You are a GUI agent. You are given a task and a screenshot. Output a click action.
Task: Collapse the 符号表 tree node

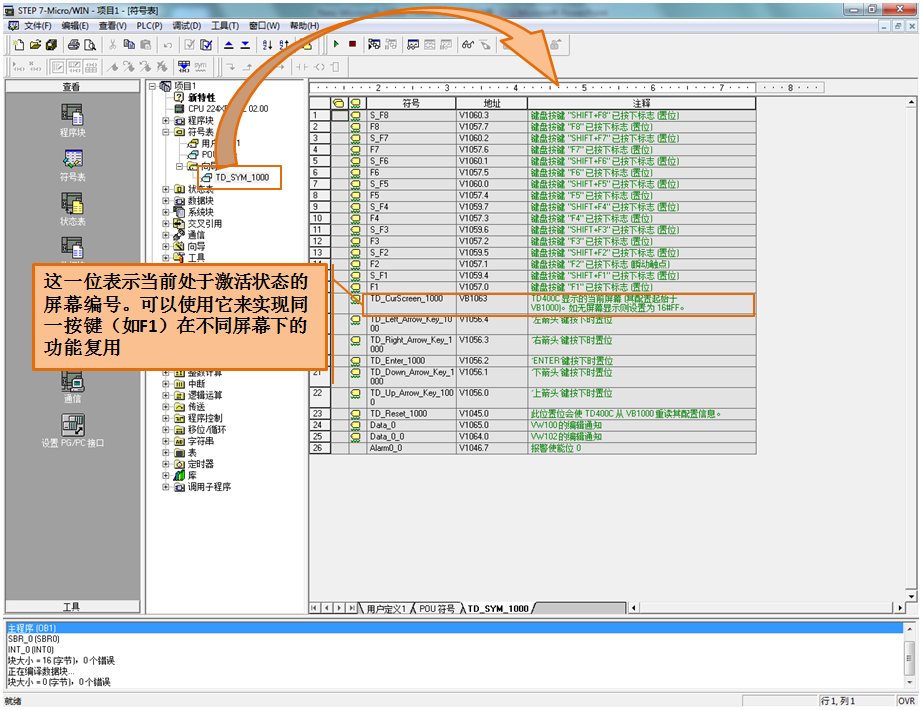[166, 132]
